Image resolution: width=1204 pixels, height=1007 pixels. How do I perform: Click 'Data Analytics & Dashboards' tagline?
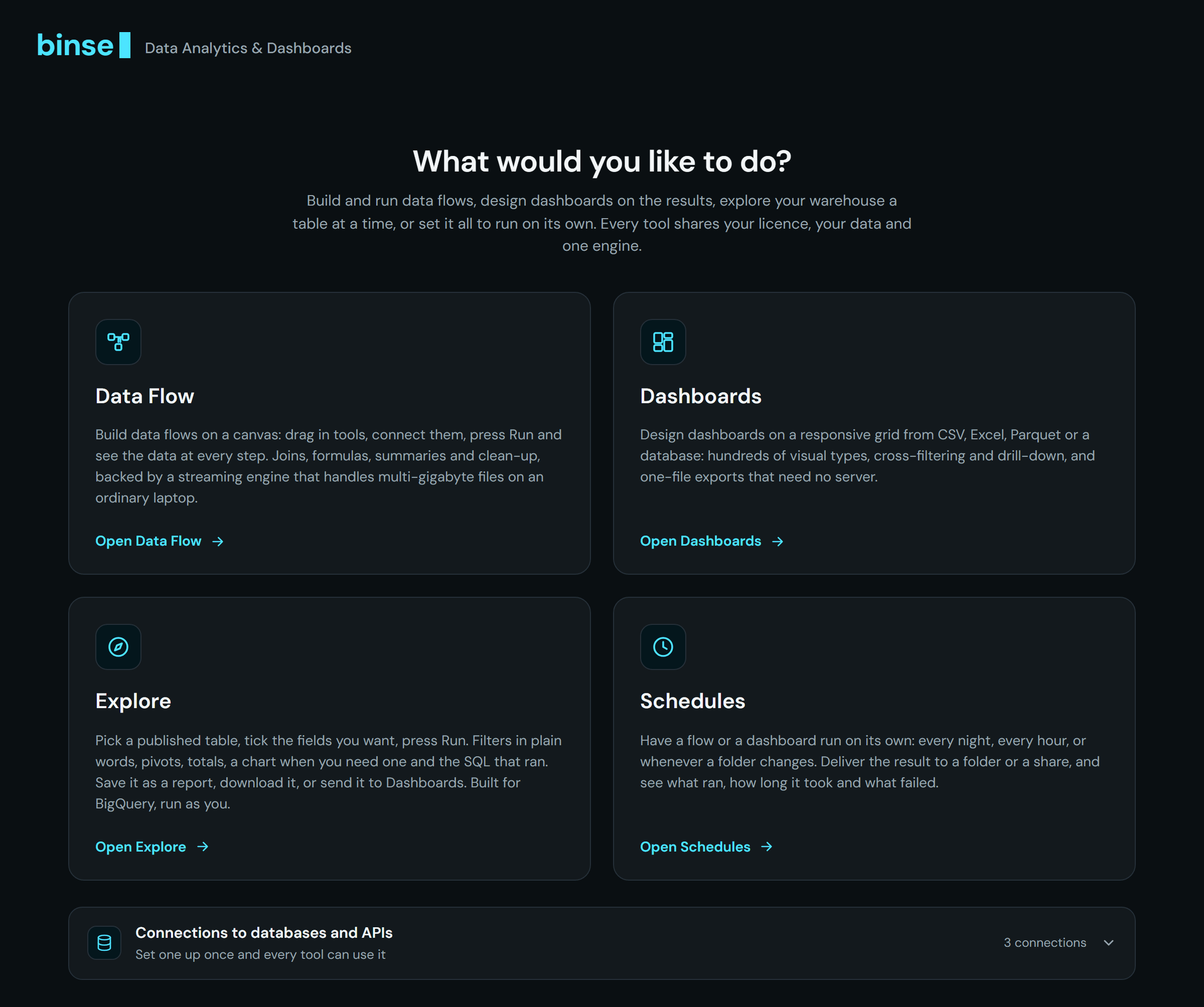(x=248, y=48)
